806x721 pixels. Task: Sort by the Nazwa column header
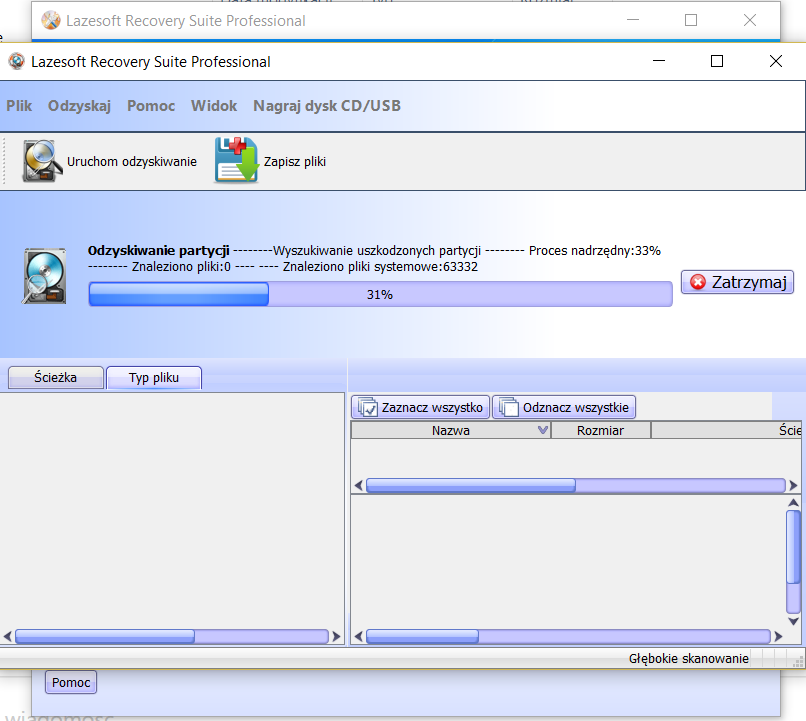tap(451, 430)
